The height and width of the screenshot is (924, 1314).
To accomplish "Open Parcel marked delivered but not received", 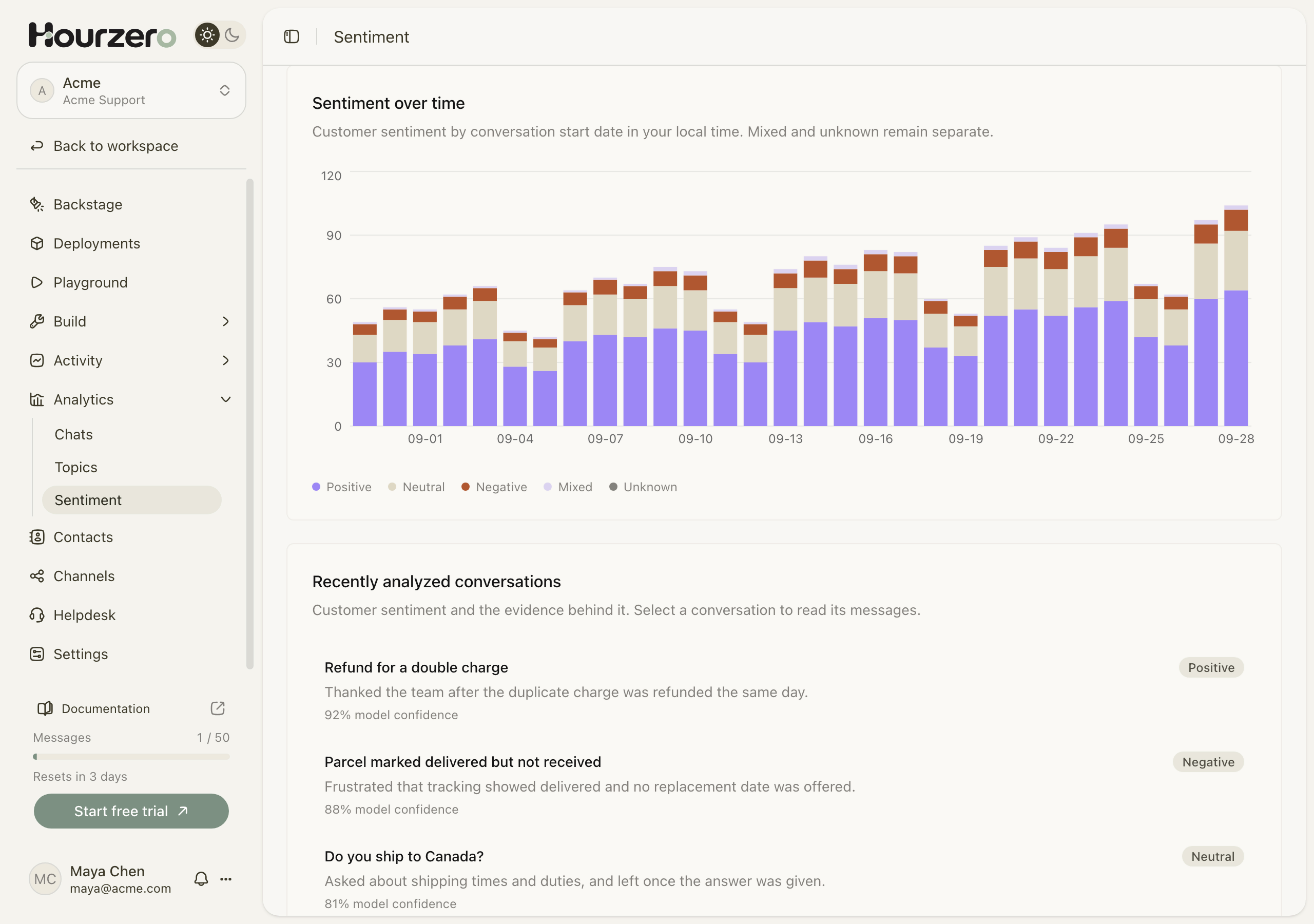I will (783, 785).
